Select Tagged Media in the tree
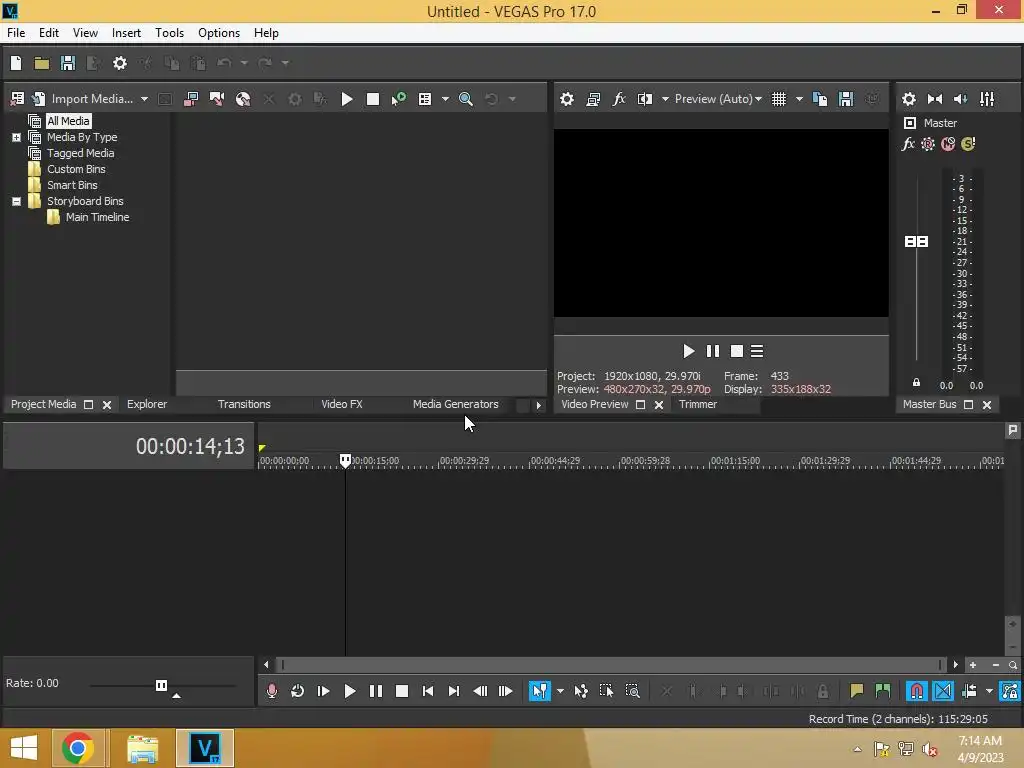The image size is (1024, 768). 80,153
